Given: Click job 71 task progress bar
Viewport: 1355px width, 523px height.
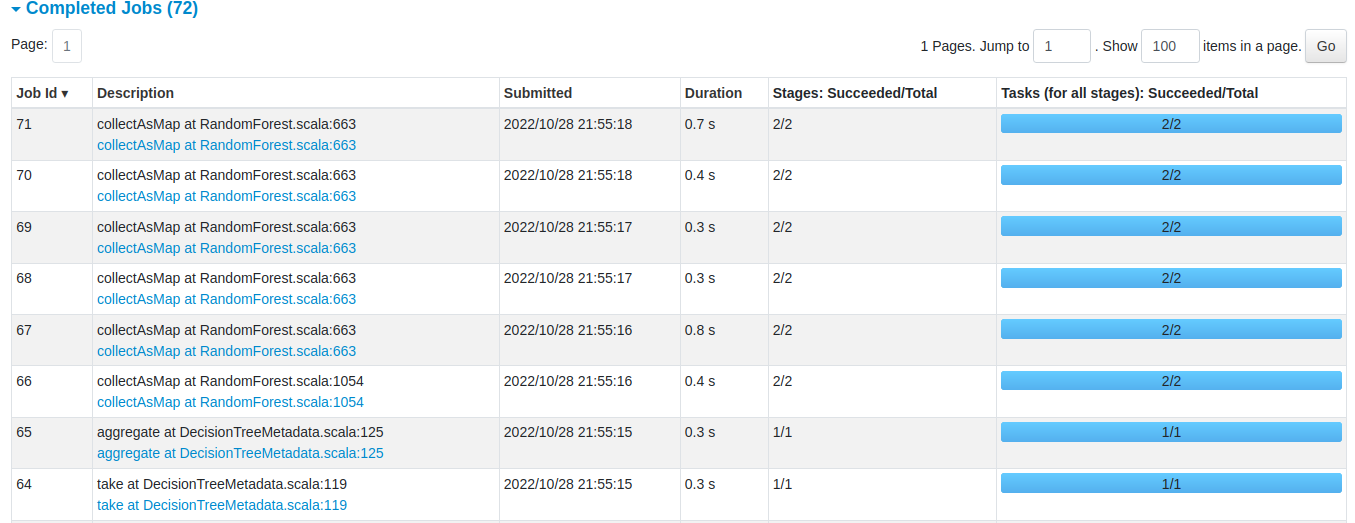Looking at the screenshot, I should 1171,124.
